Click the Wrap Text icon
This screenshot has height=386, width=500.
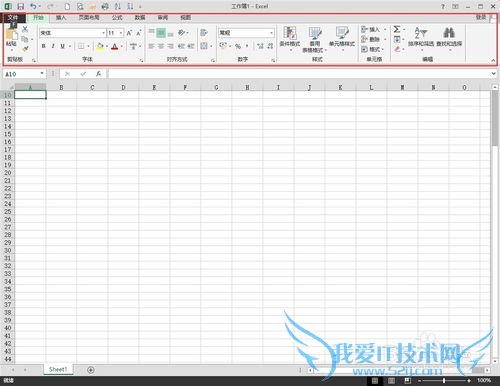tap(204, 32)
